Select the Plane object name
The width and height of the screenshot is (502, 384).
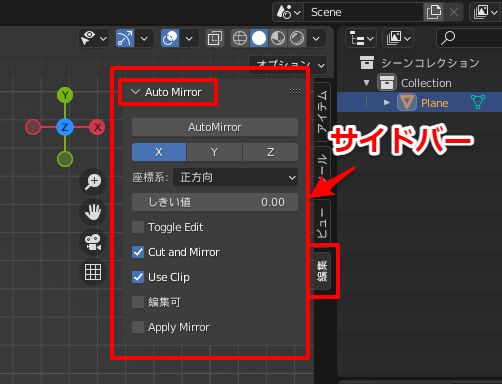coord(434,103)
